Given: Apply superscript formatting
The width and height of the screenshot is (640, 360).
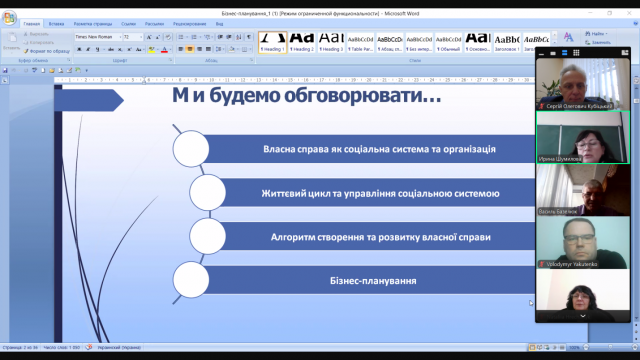Looking at the screenshot, I should pos(129,49).
